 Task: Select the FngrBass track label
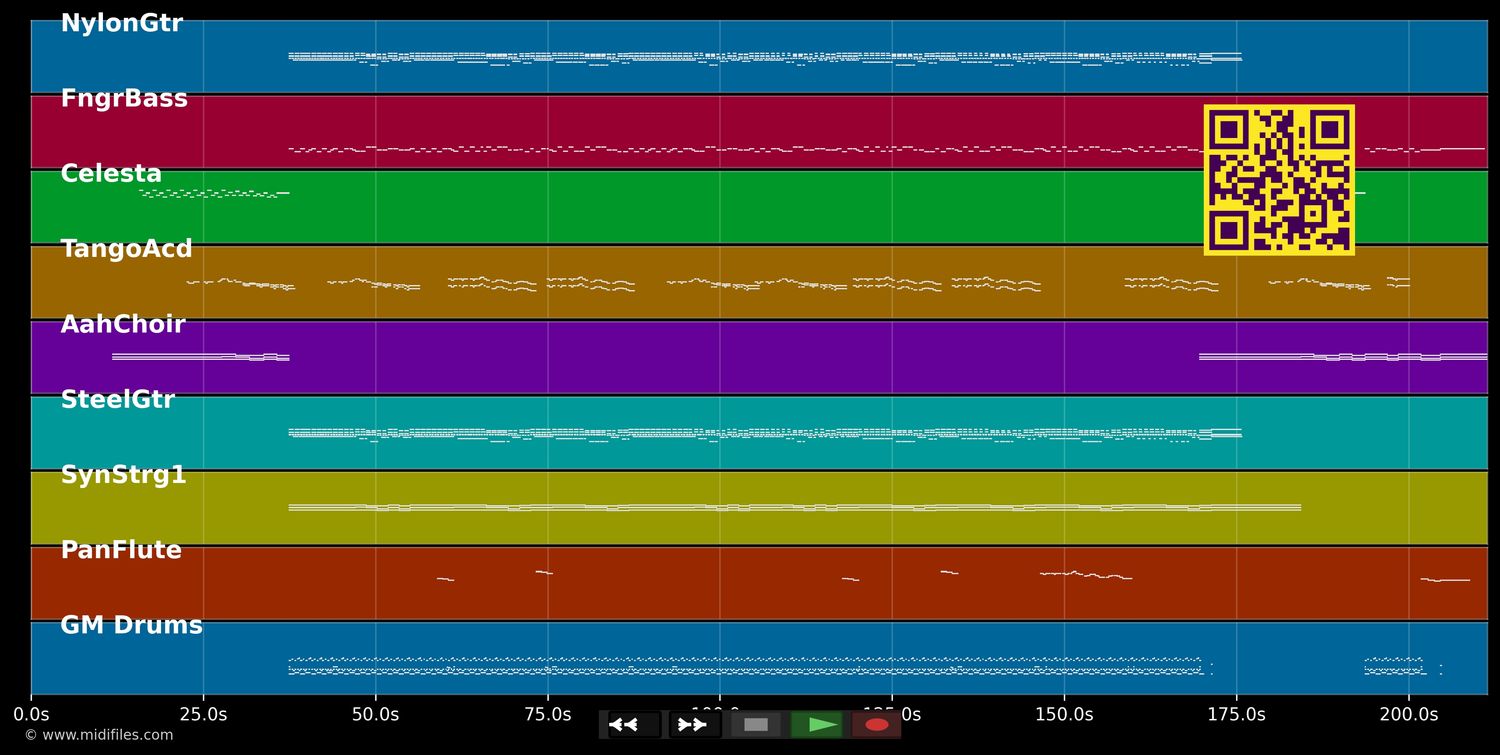click(x=124, y=99)
